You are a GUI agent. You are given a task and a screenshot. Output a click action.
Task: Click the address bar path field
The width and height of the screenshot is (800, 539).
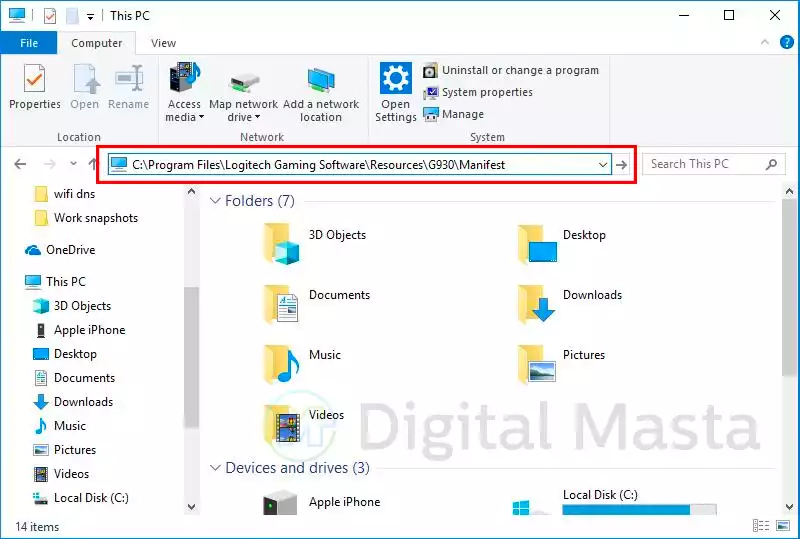(360, 165)
